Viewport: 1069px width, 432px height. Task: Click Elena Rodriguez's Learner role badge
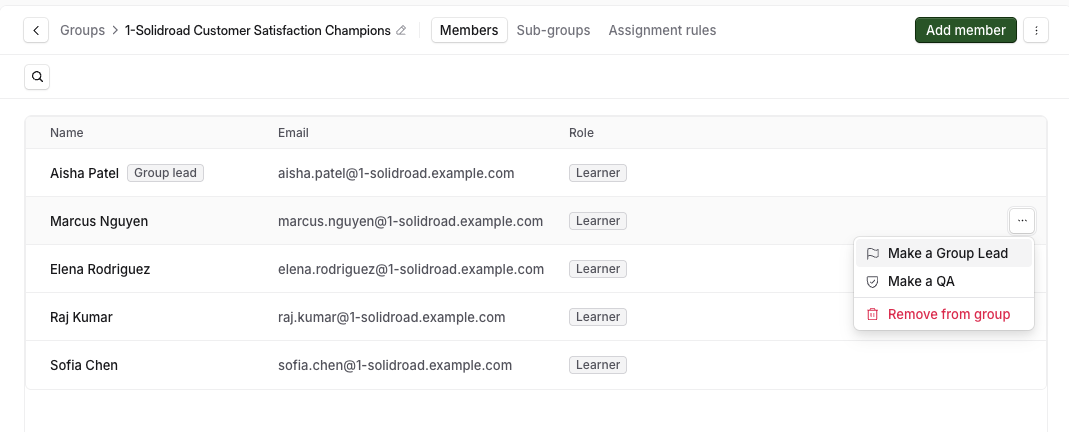point(598,269)
